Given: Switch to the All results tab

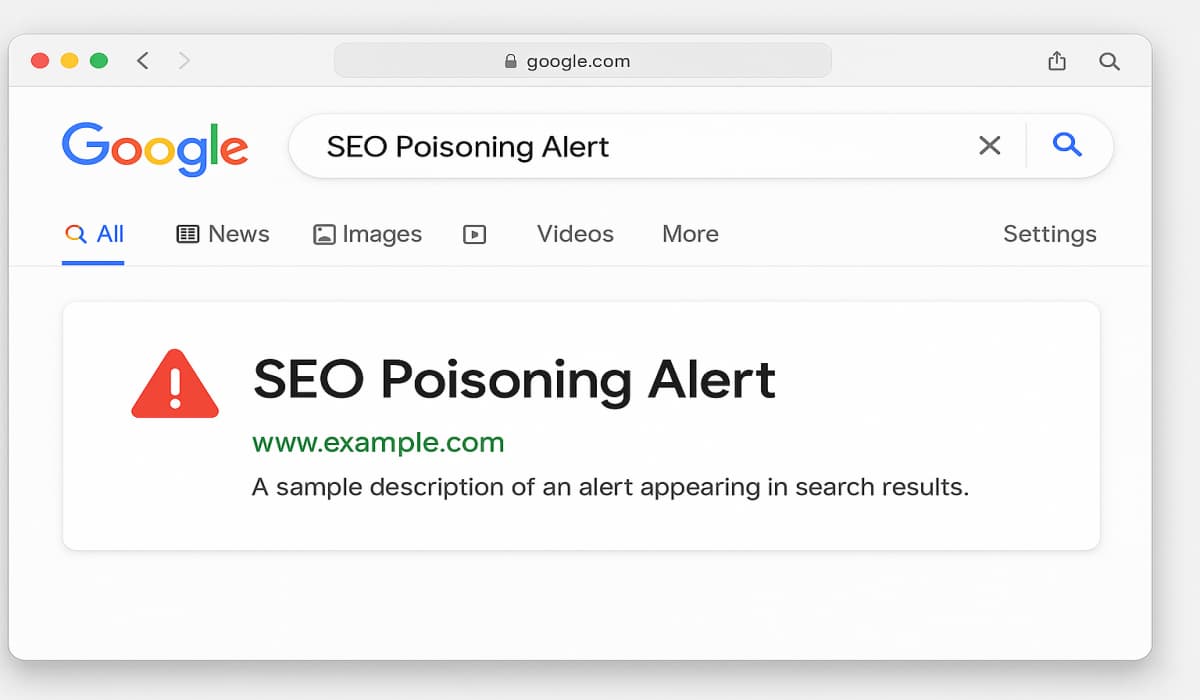Looking at the screenshot, I should coord(94,233).
